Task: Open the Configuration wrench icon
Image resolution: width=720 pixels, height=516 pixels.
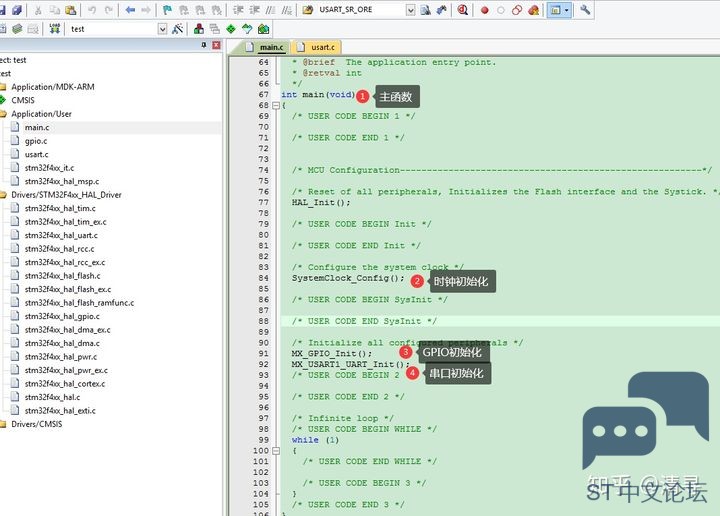Action: [x=585, y=10]
